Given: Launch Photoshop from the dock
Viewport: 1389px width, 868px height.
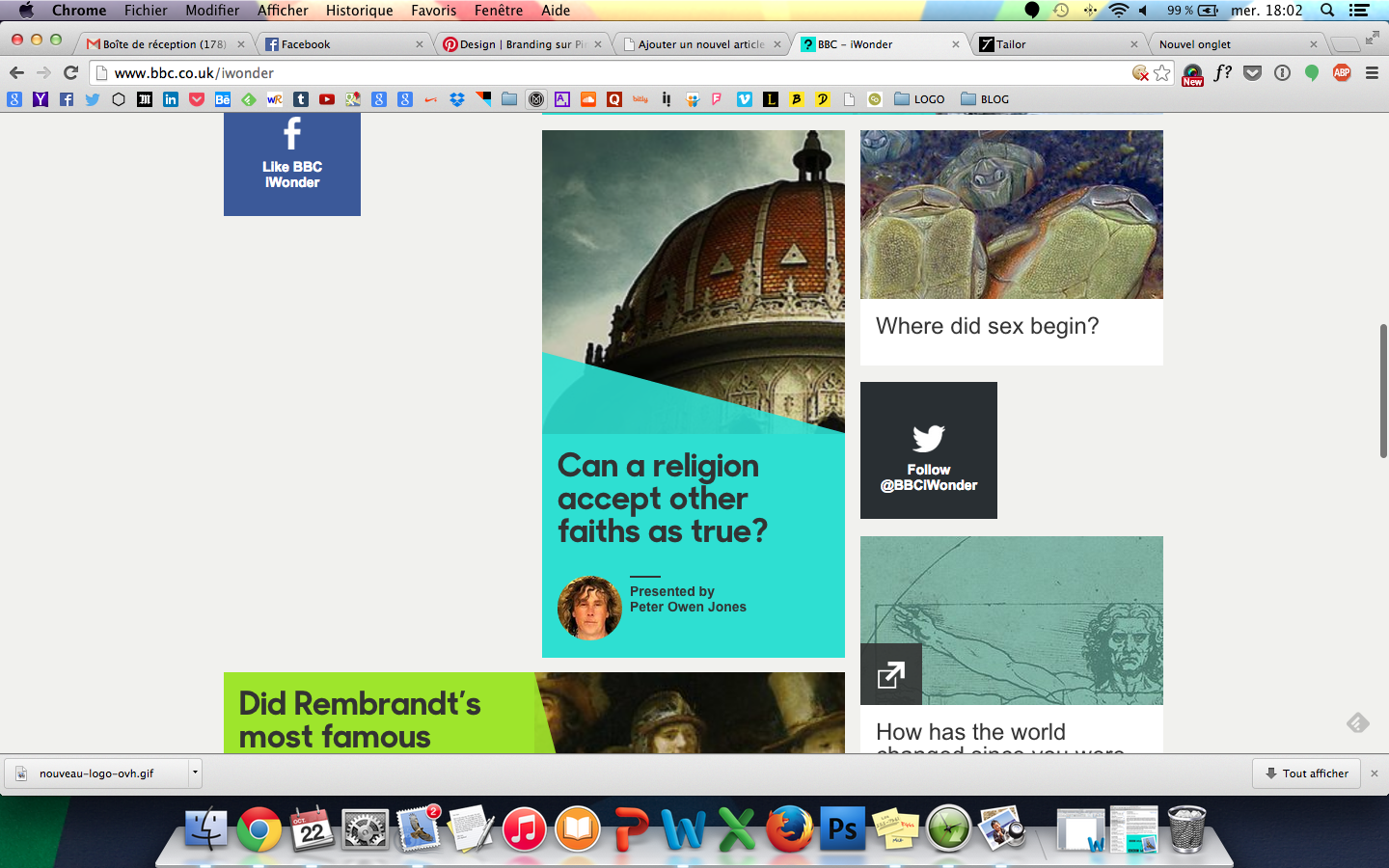Looking at the screenshot, I should pyautogui.click(x=842, y=829).
